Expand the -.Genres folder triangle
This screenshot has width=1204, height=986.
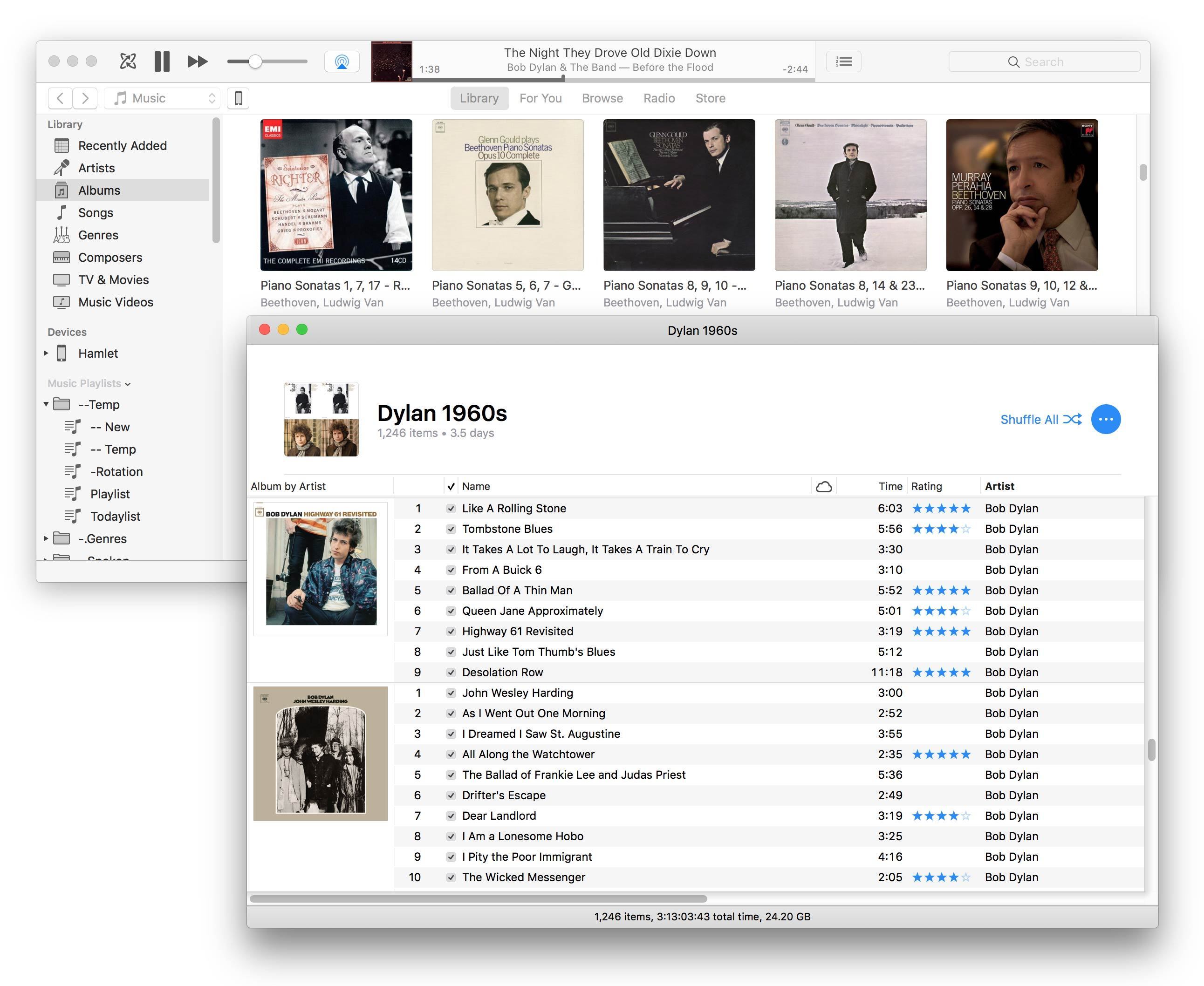46,538
